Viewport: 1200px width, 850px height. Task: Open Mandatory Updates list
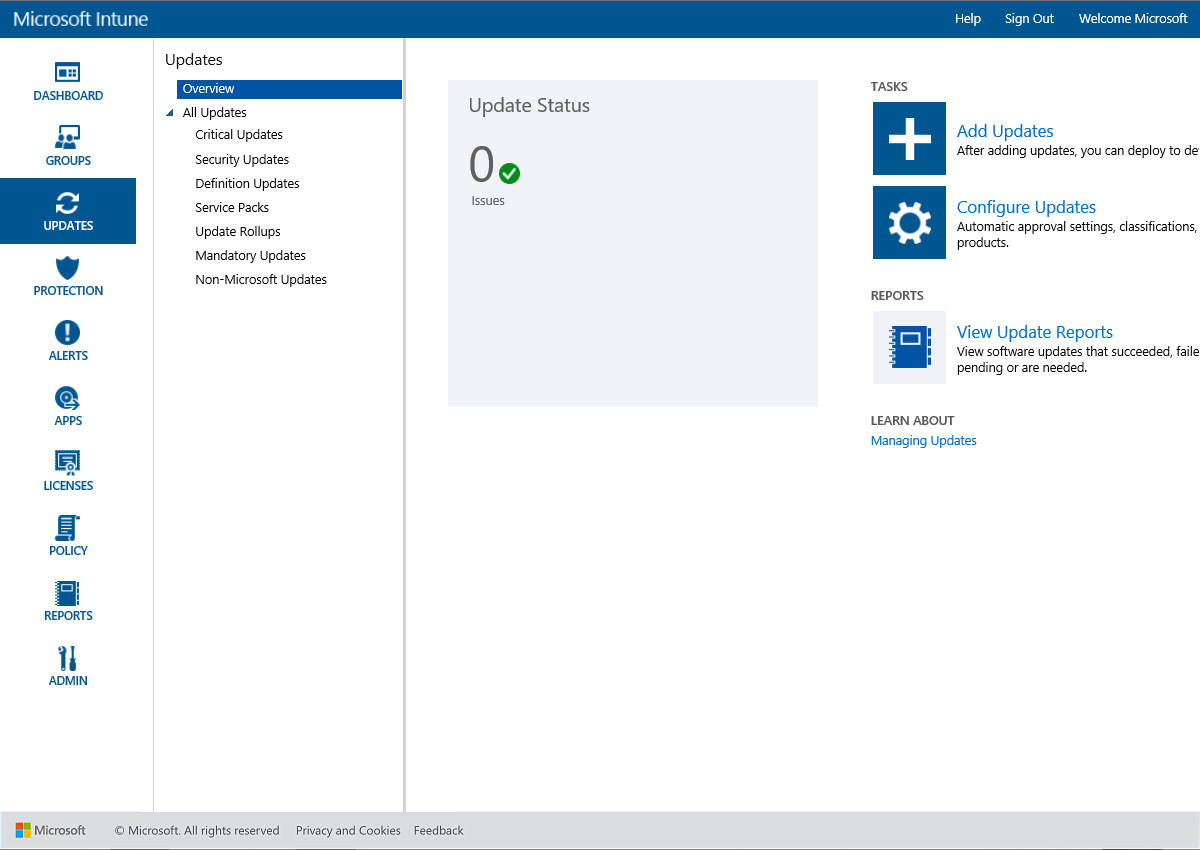[250, 255]
